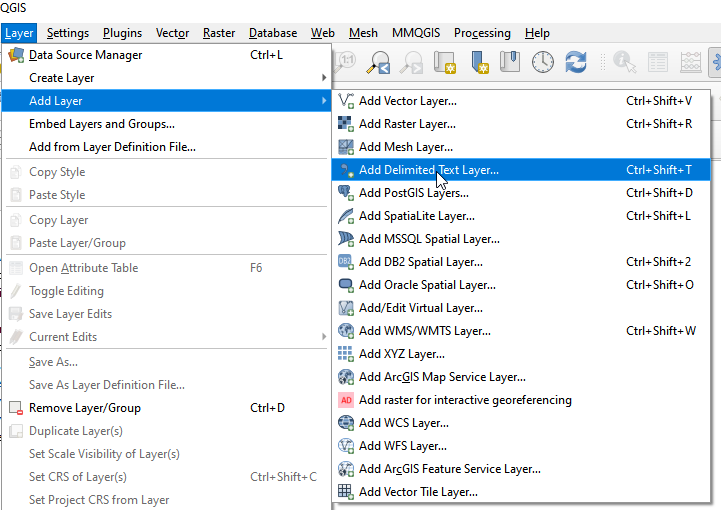721x510 pixels.
Task: Select Add SpatiaLite Layer entry
Action: pyautogui.click(x=521, y=216)
